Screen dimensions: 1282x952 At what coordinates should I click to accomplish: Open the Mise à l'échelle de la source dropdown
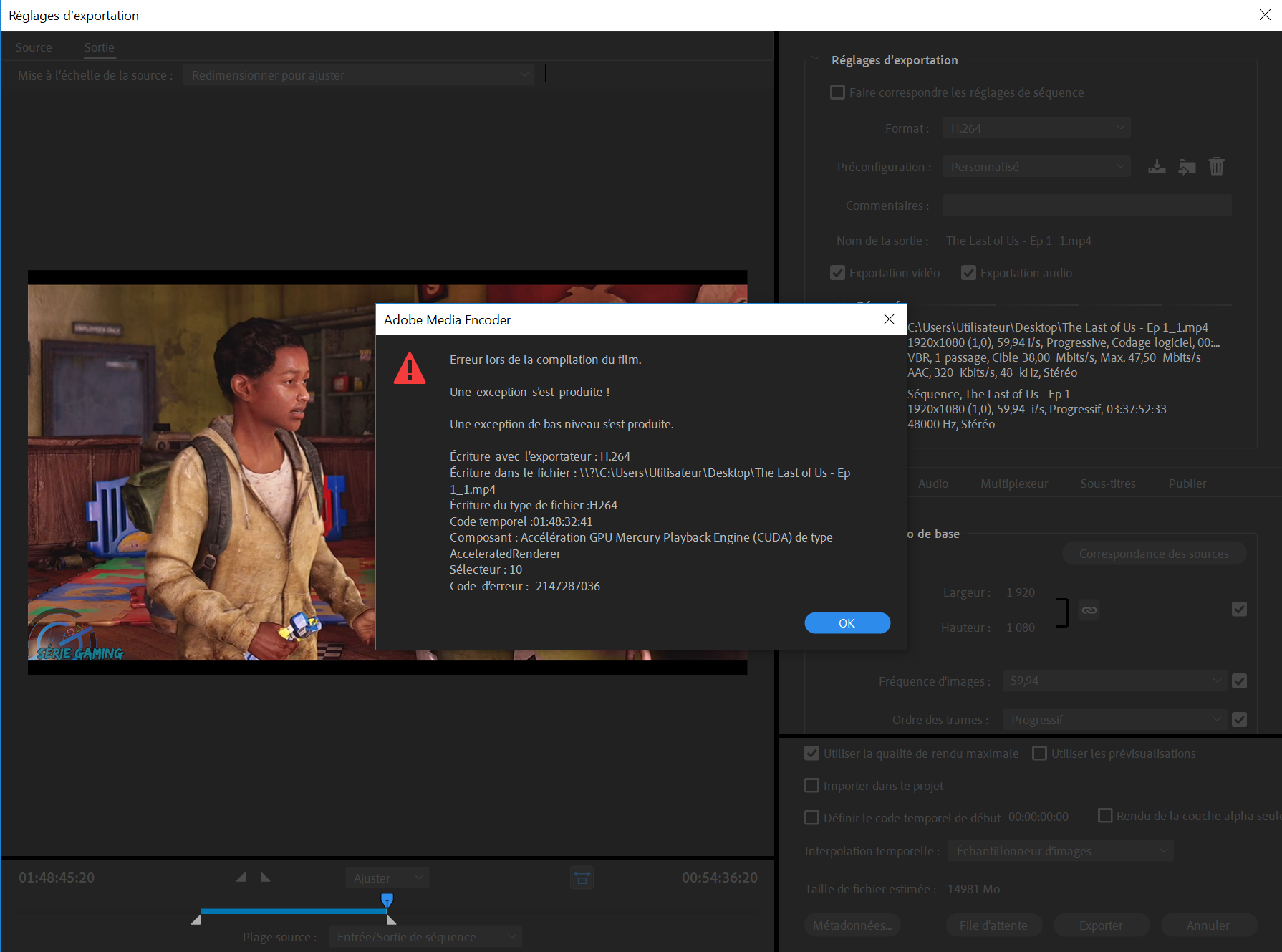coord(359,75)
